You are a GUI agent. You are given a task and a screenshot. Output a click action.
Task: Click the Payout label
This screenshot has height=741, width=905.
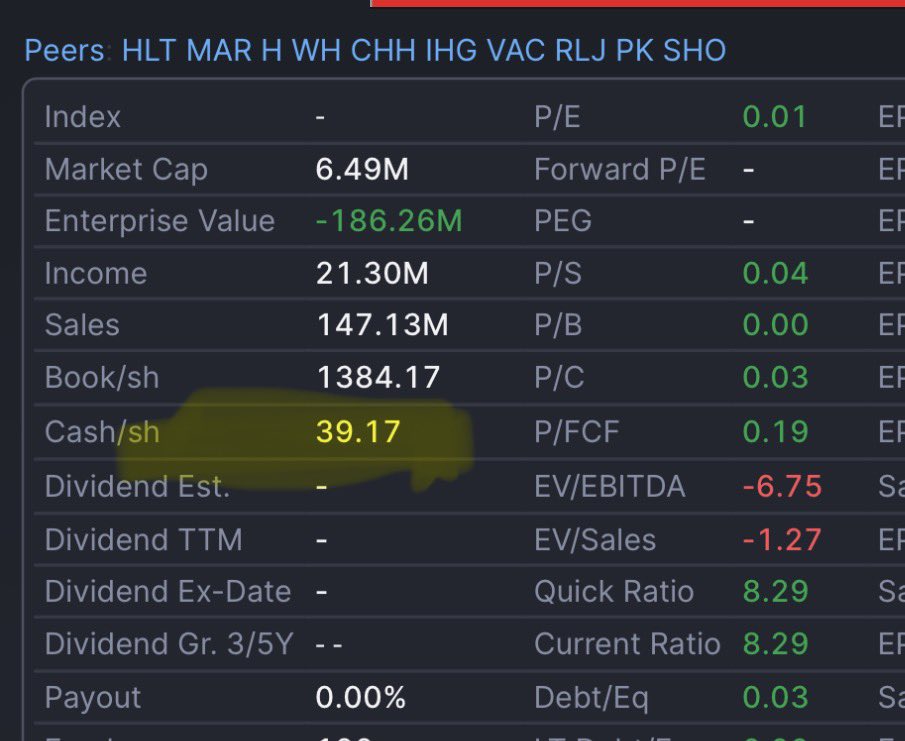[93, 697]
